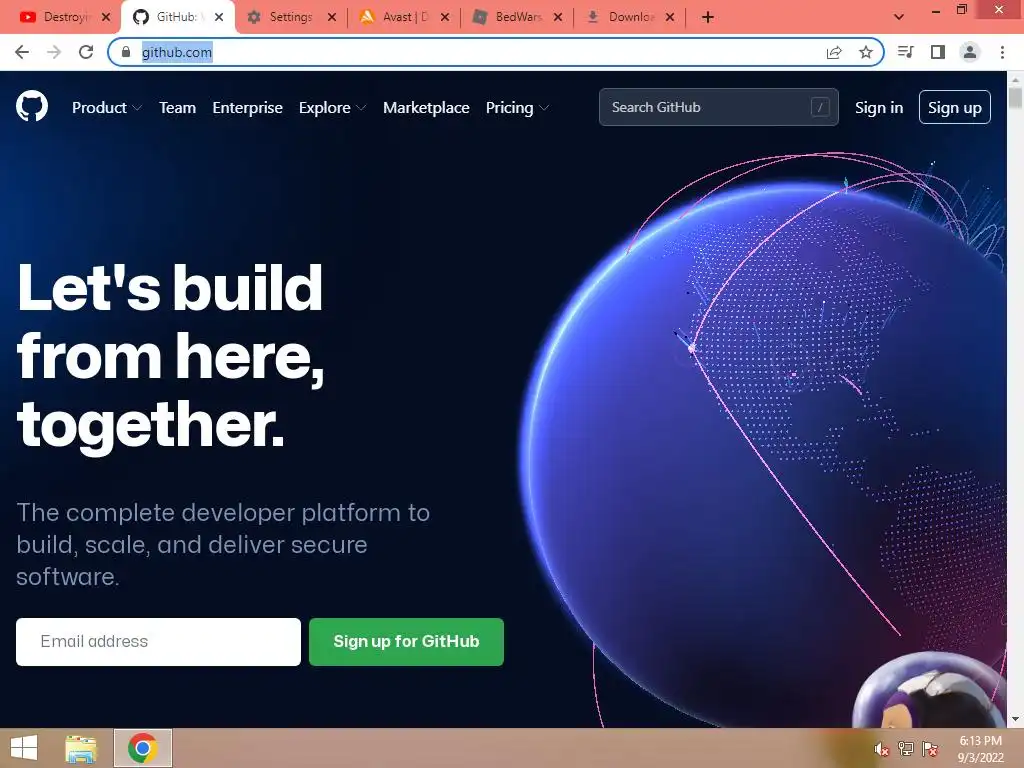Open the Action Center flag icon

(x=930, y=749)
